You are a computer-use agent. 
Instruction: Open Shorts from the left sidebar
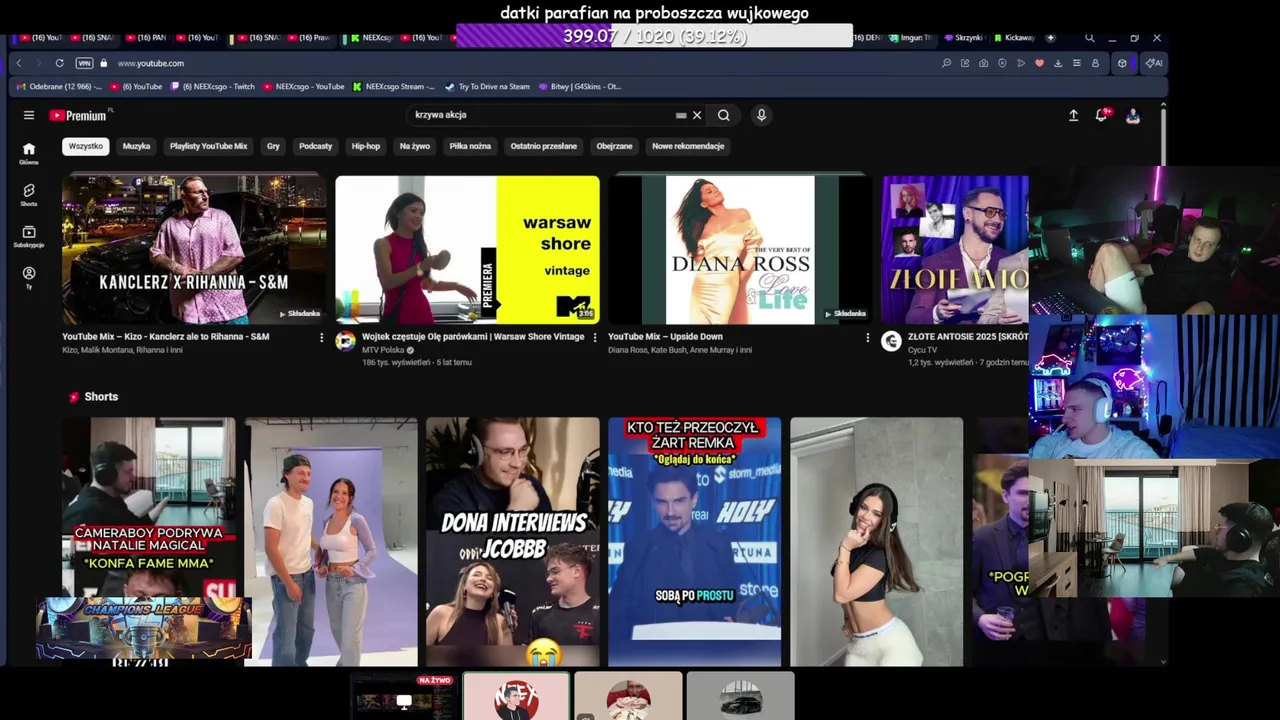click(x=29, y=194)
